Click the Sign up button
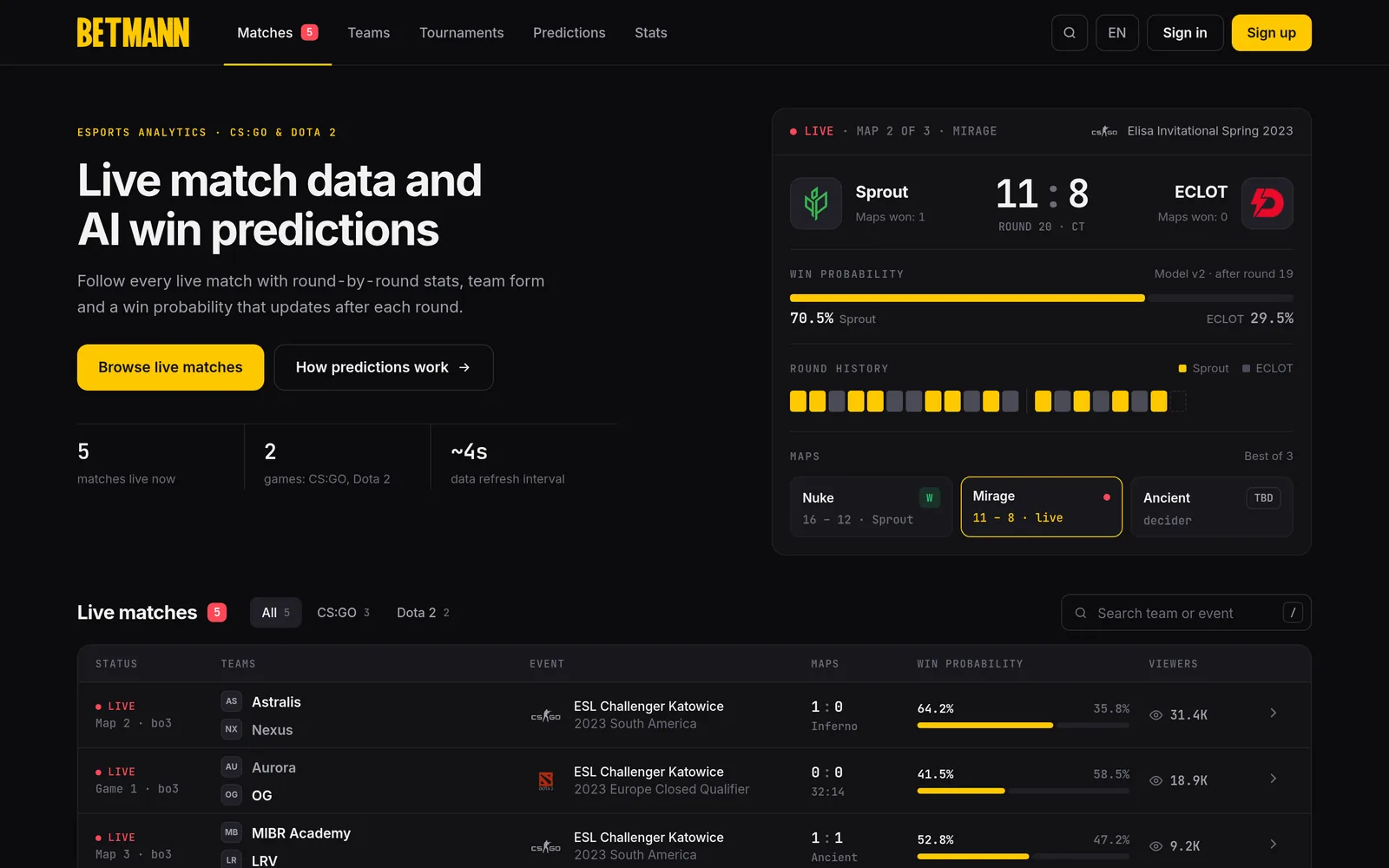This screenshot has height=868, width=1389. [x=1271, y=33]
